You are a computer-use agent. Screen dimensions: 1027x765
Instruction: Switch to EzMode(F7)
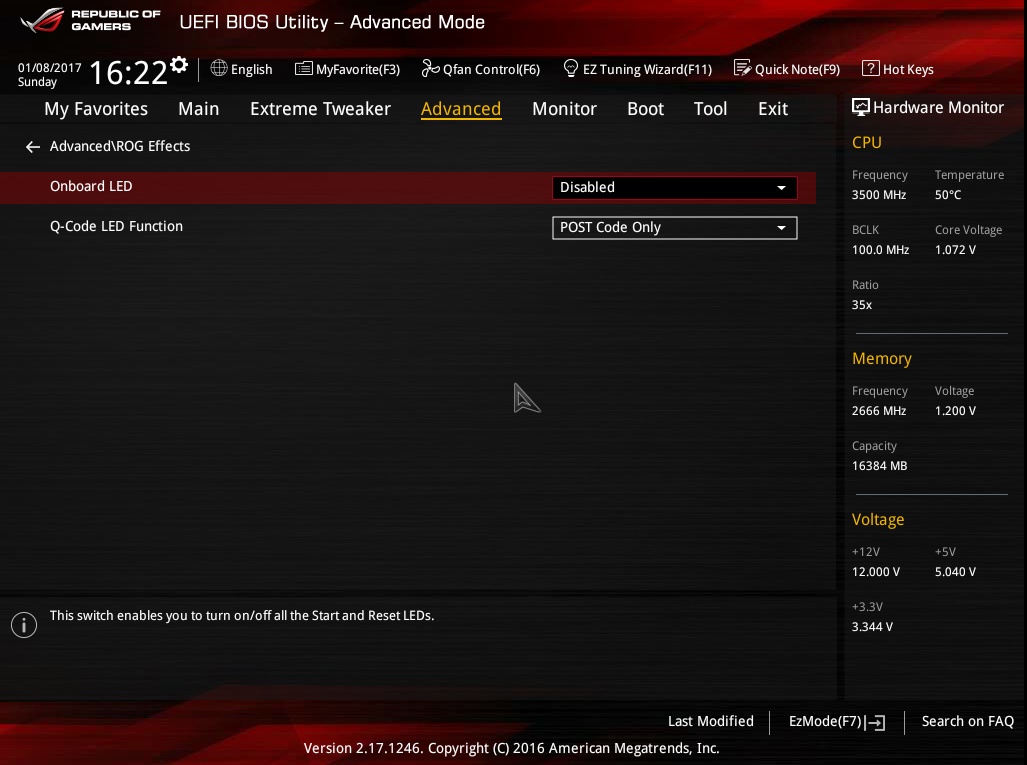tap(837, 722)
